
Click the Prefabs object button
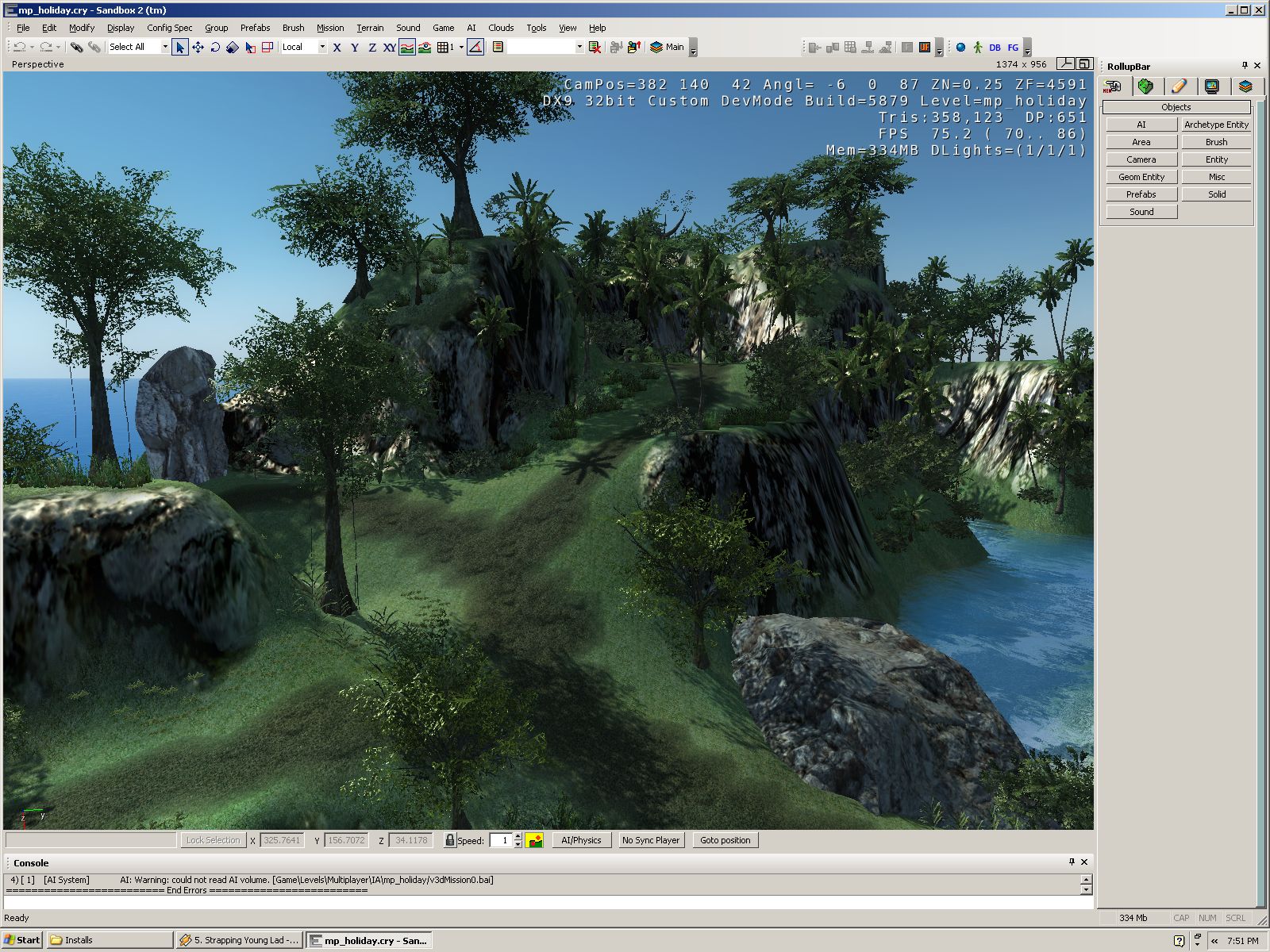[1141, 194]
